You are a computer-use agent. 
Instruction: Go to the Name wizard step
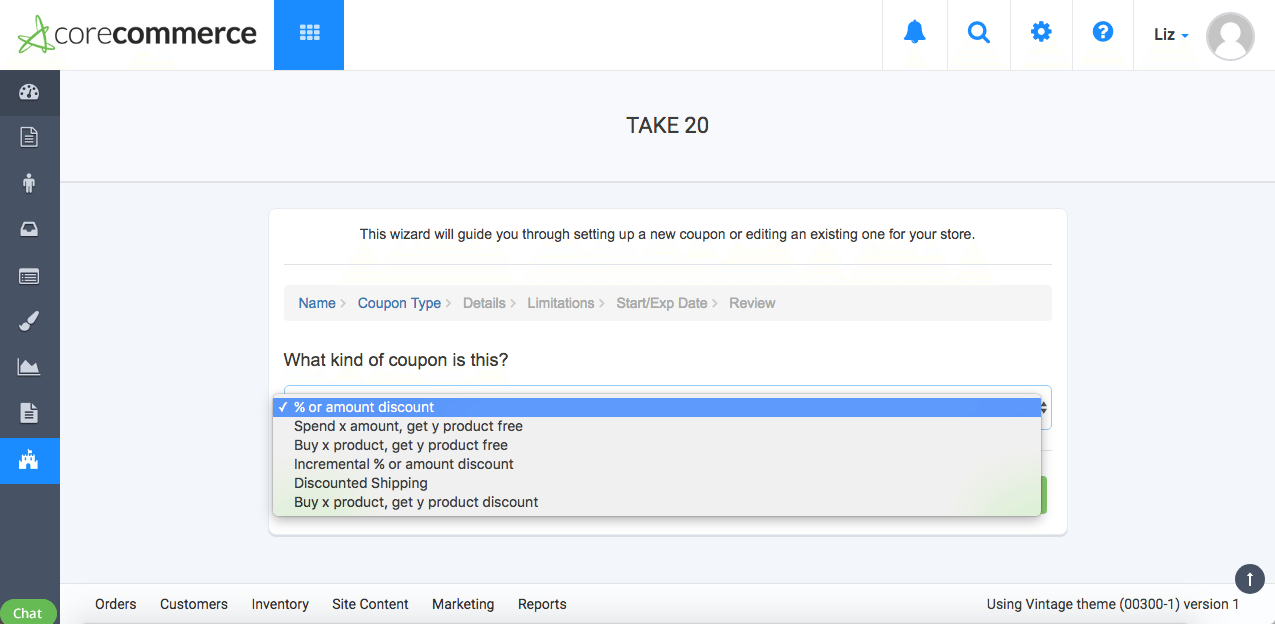pos(317,303)
